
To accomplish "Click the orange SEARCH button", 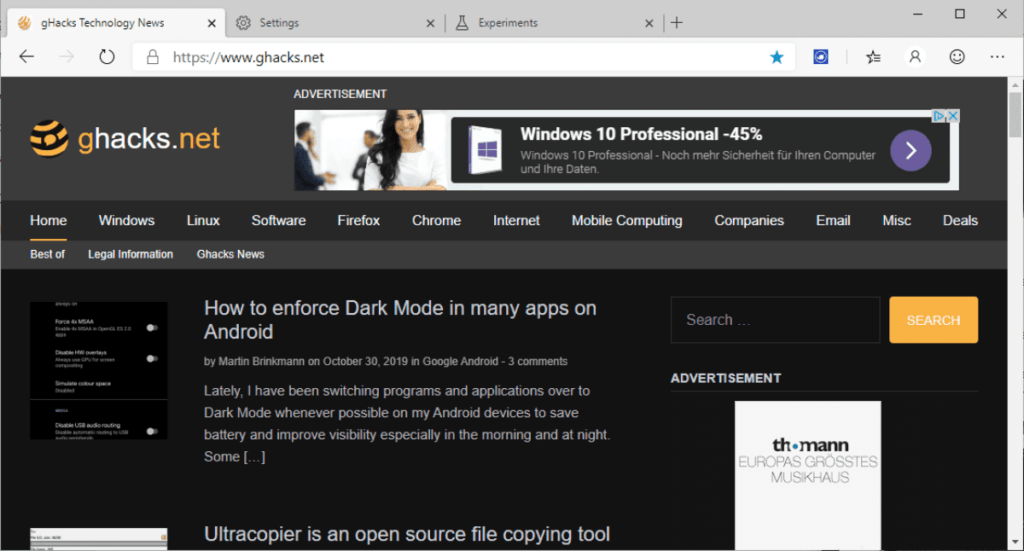I will 933,320.
